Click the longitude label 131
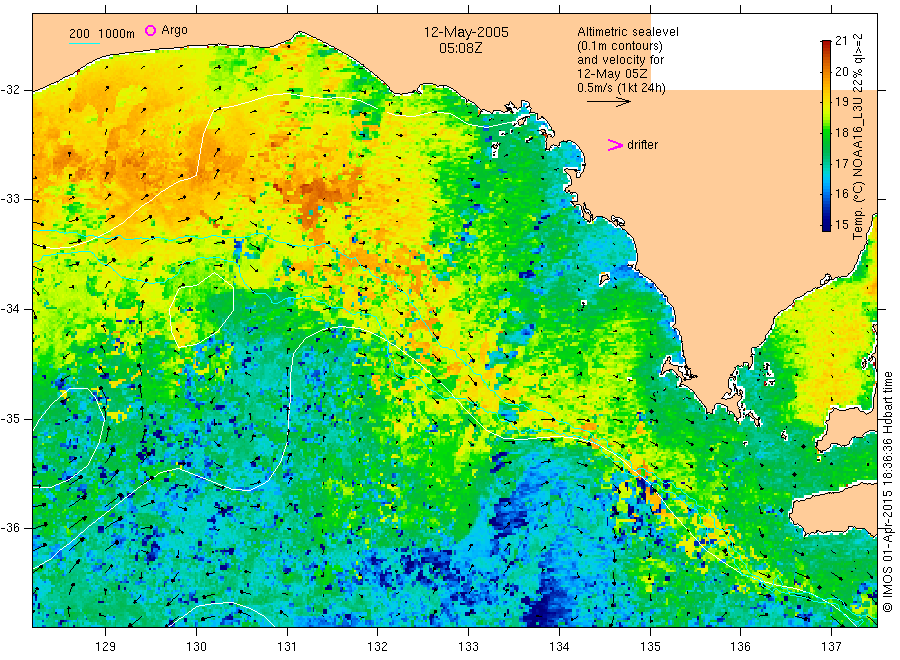The image size is (900, 660). point(287,647)
